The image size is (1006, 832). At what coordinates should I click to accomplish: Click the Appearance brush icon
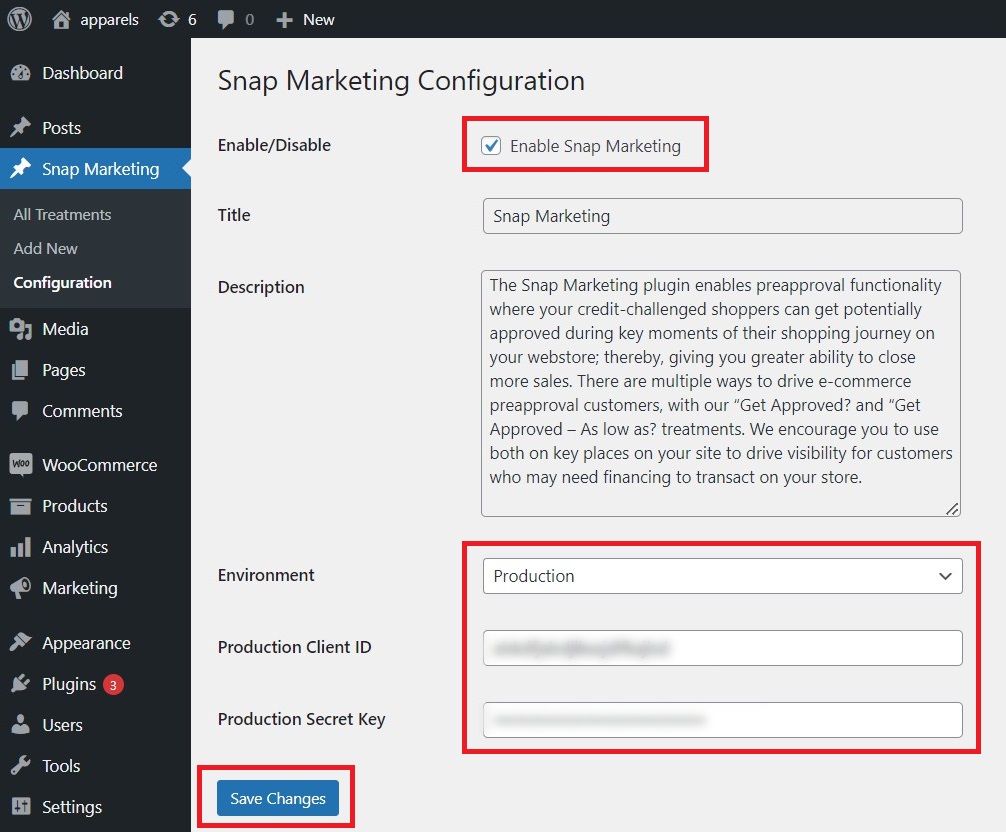(x=21, y=642)
